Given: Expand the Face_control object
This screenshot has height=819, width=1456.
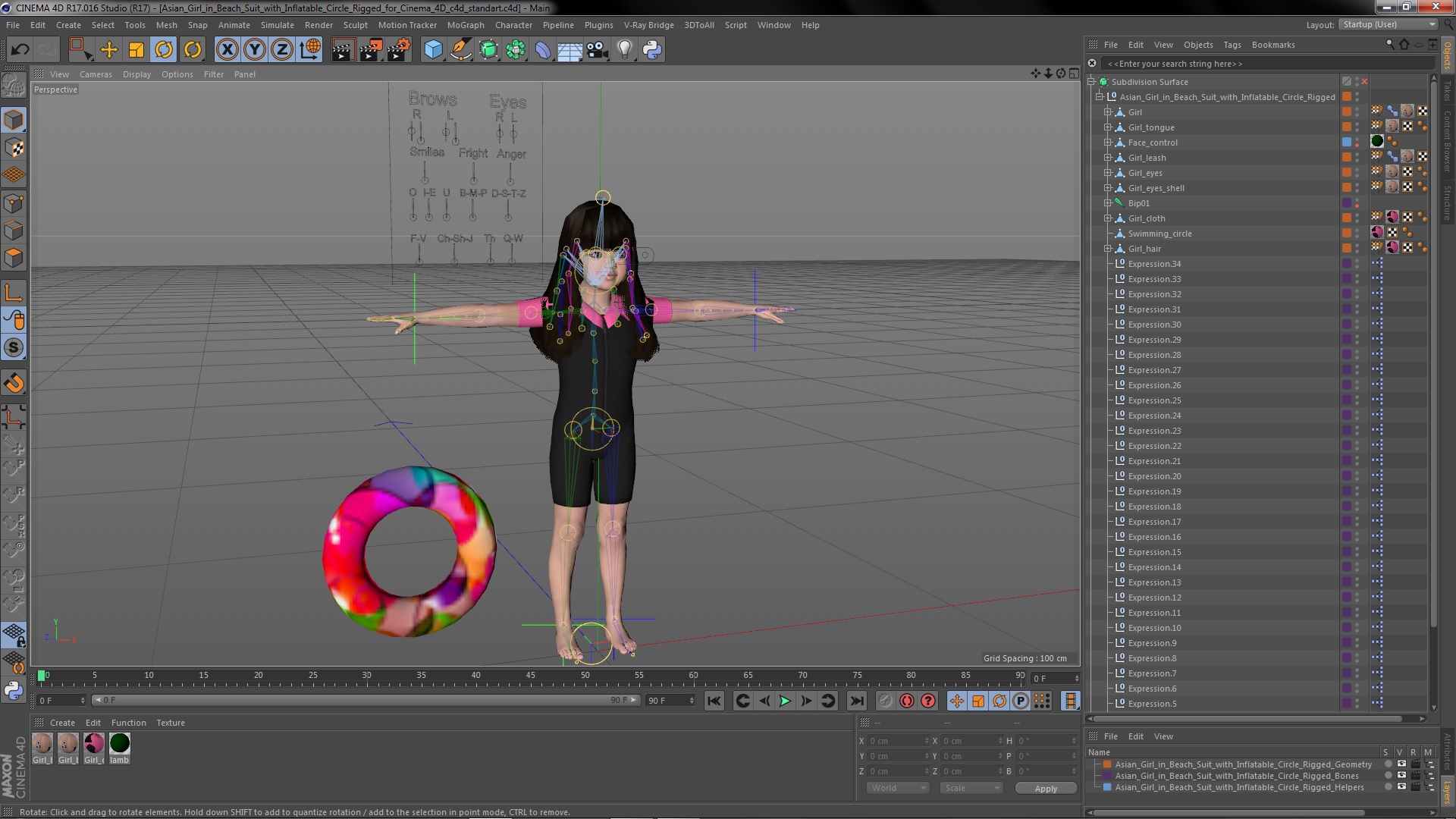Looking at the screenshot, I should pos(1108,143).
